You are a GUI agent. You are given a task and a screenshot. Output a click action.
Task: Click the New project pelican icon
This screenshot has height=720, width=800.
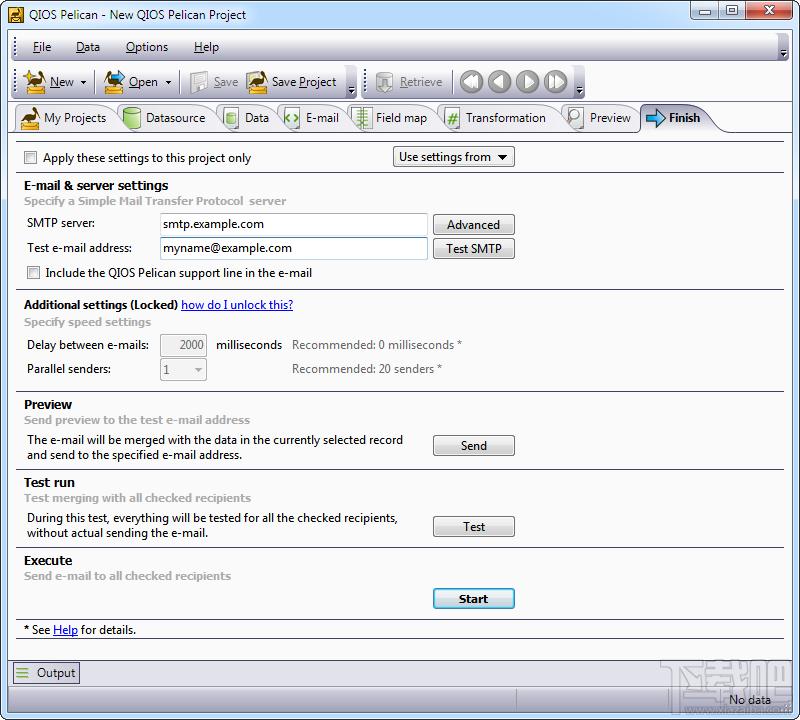(x=35, y=82)
